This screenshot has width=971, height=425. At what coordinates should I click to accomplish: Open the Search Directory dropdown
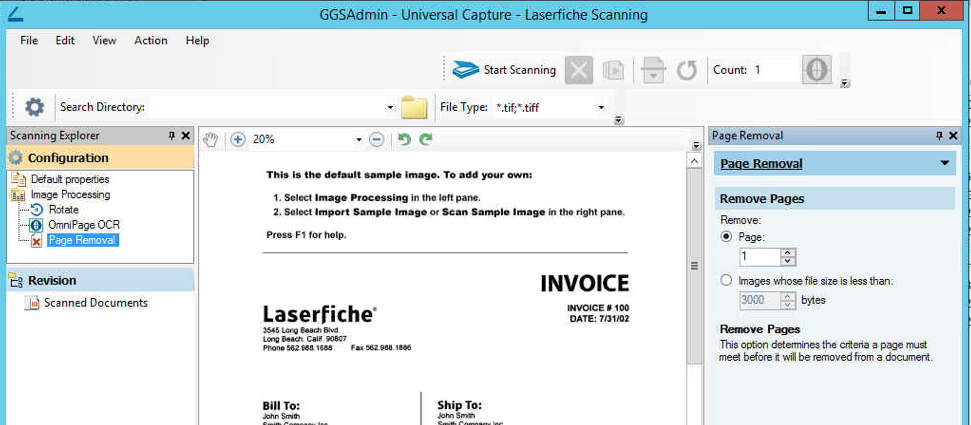(390, 108)
